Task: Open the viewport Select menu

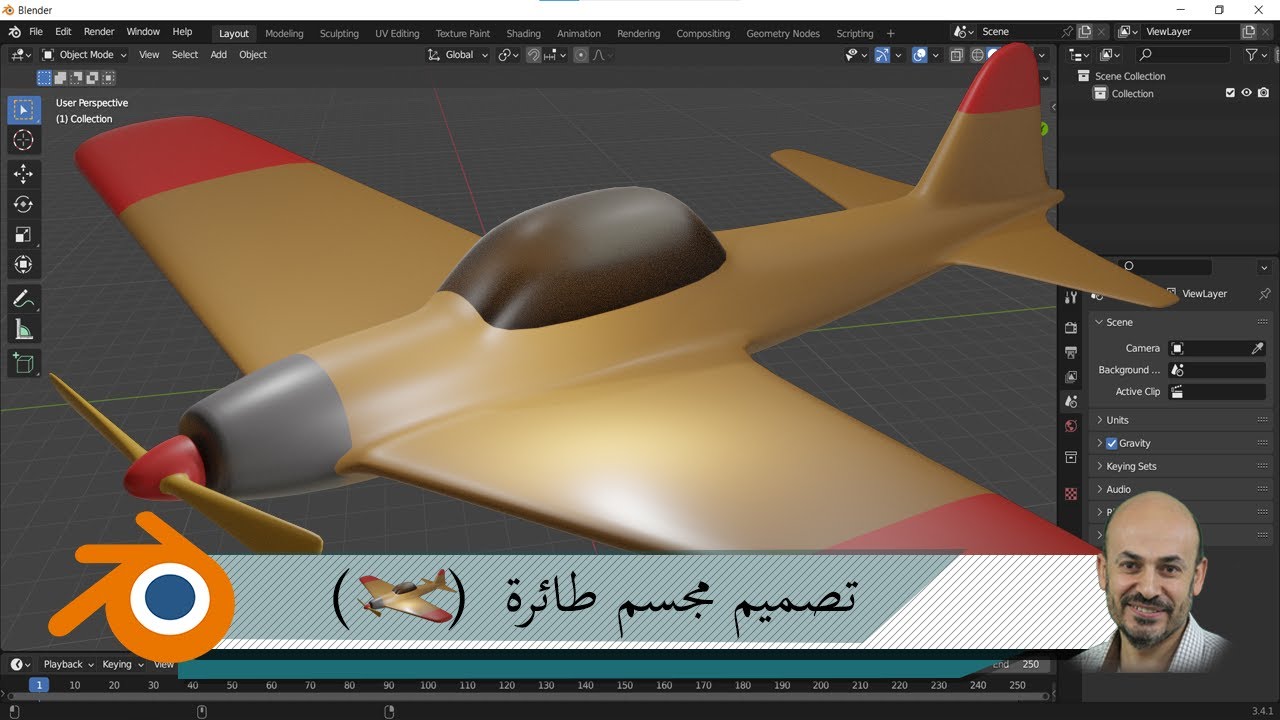Action: click(185, 55)
